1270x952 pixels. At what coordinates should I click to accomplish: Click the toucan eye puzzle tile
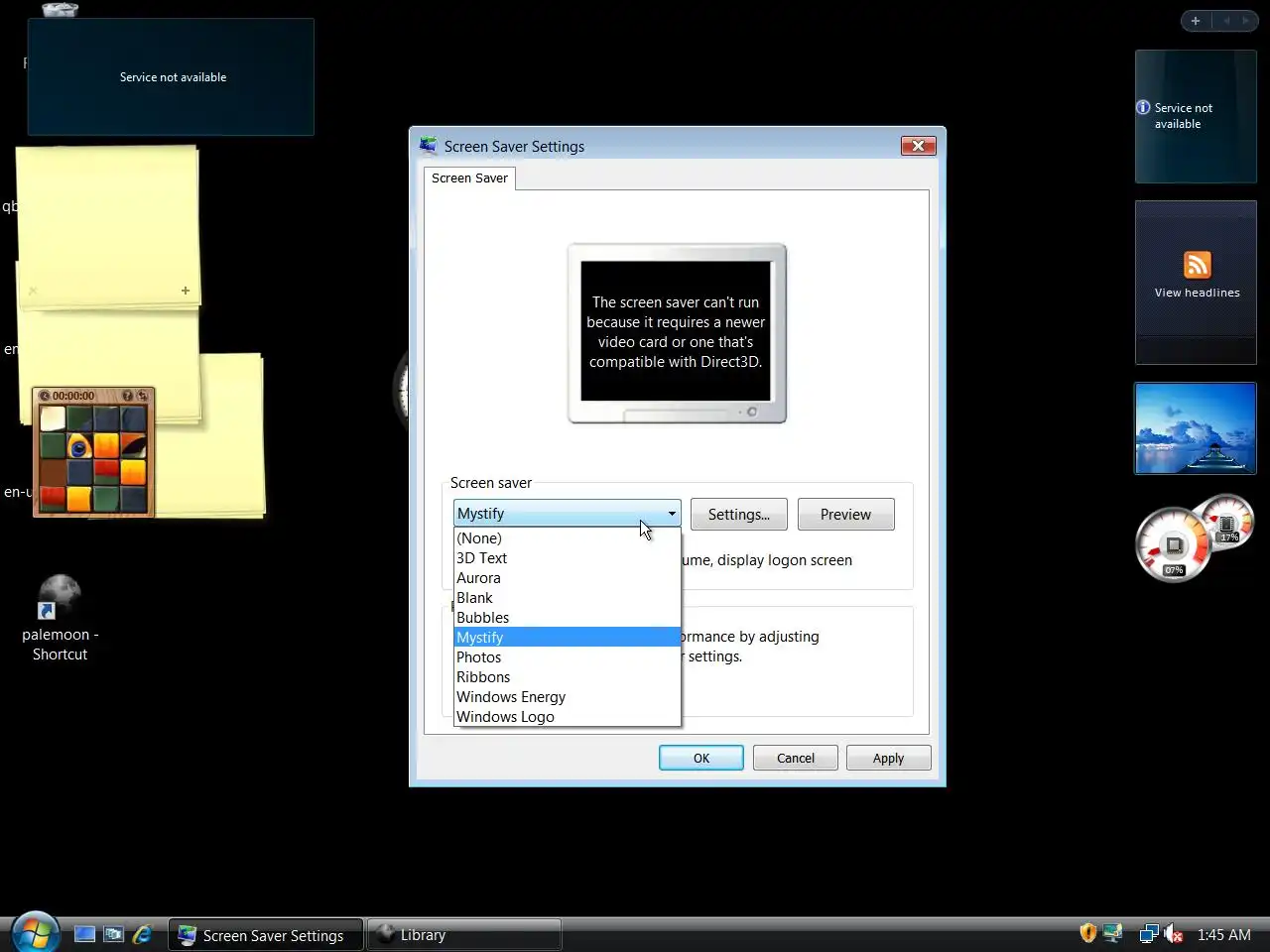(x=79, y=446)
